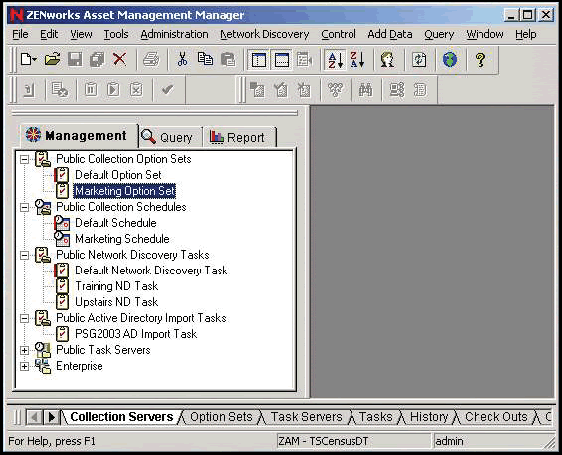
Task: Toggle the top pane layout button
Action: pos(282,60)
